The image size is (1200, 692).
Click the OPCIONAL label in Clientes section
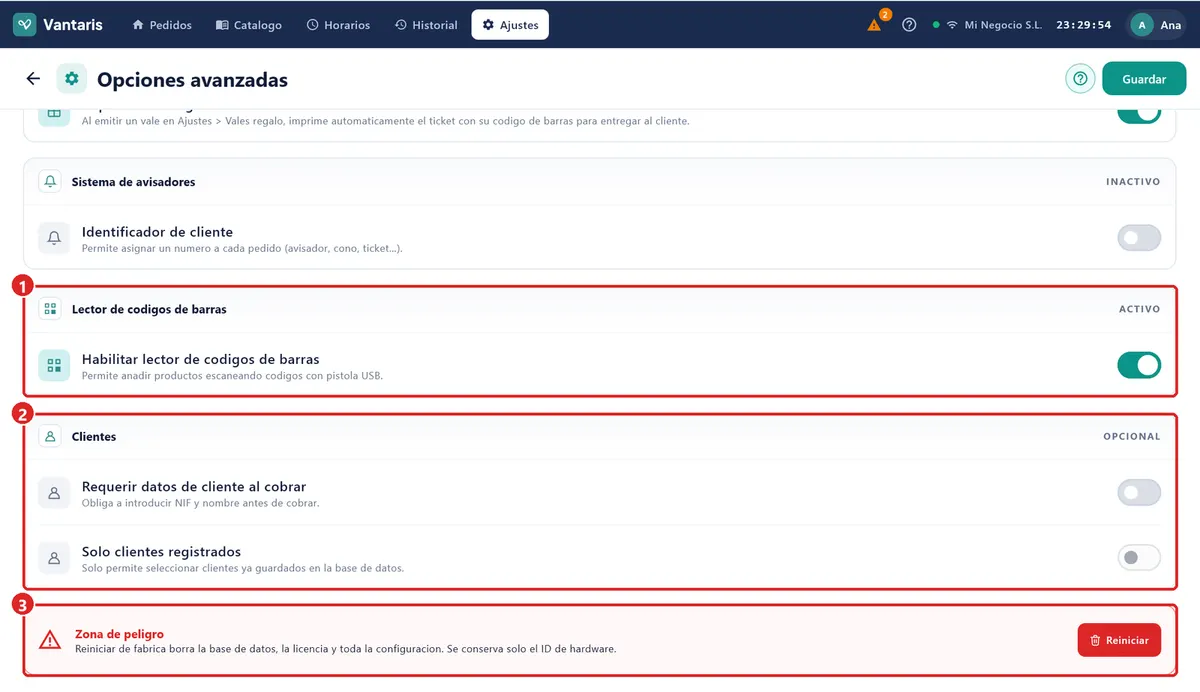point(1132,436)
